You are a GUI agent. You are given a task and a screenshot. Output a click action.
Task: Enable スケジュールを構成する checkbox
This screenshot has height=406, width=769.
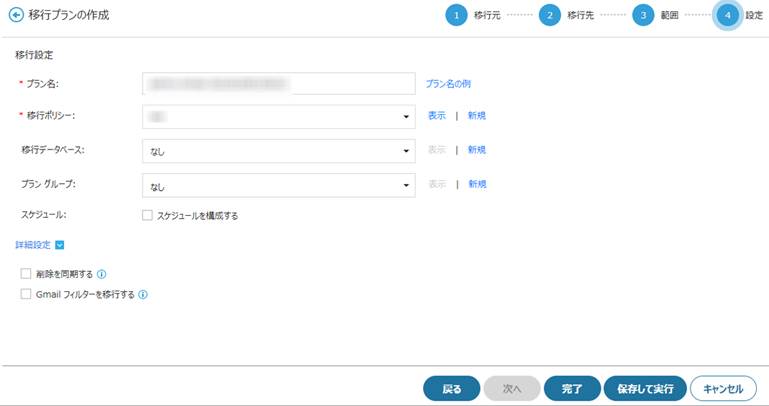(x=147, y=215)
